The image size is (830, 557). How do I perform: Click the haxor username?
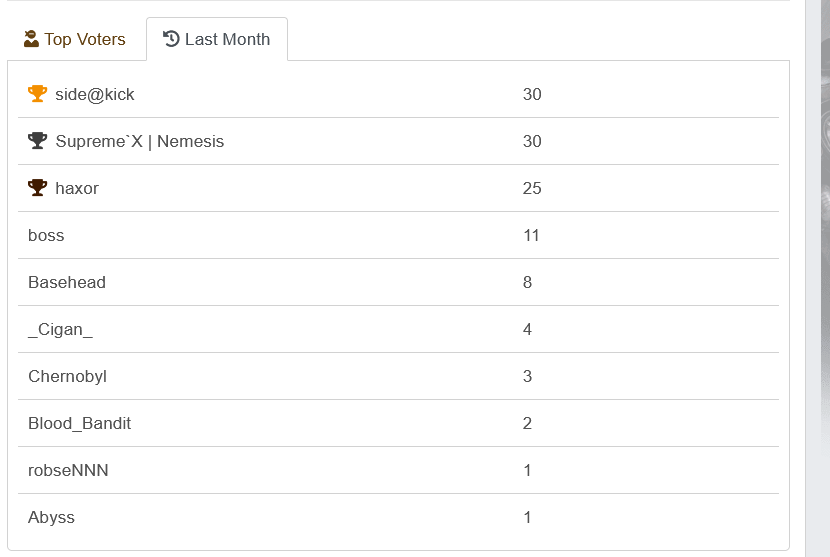coord(76,189)
